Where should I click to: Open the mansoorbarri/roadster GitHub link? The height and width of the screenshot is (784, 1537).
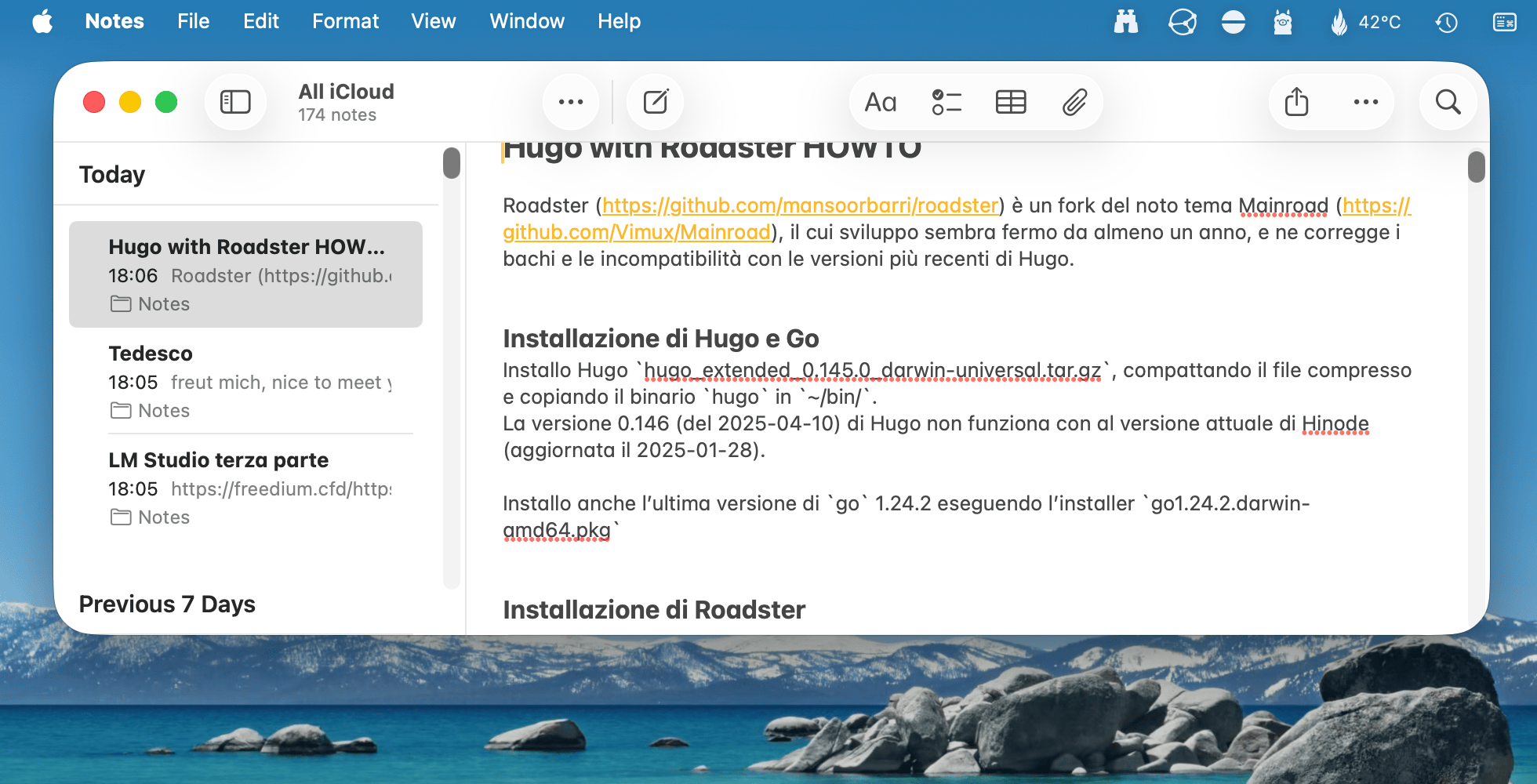click(800, 205)
